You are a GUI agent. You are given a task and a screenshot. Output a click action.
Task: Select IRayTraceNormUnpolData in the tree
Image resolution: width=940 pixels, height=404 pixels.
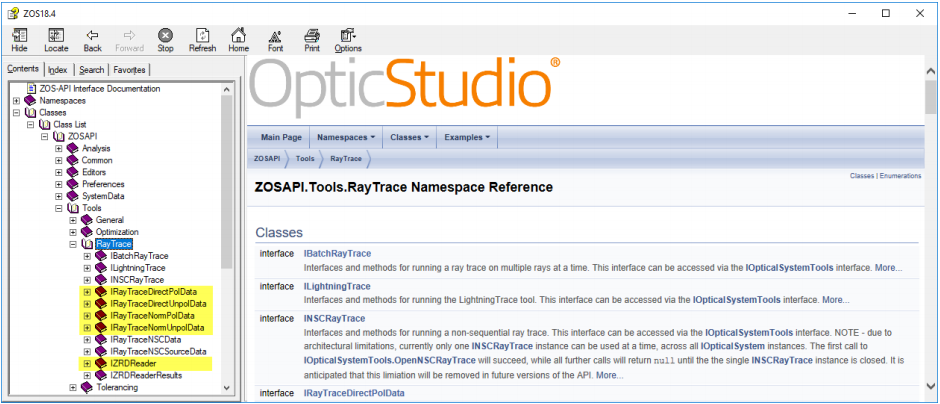157,328
